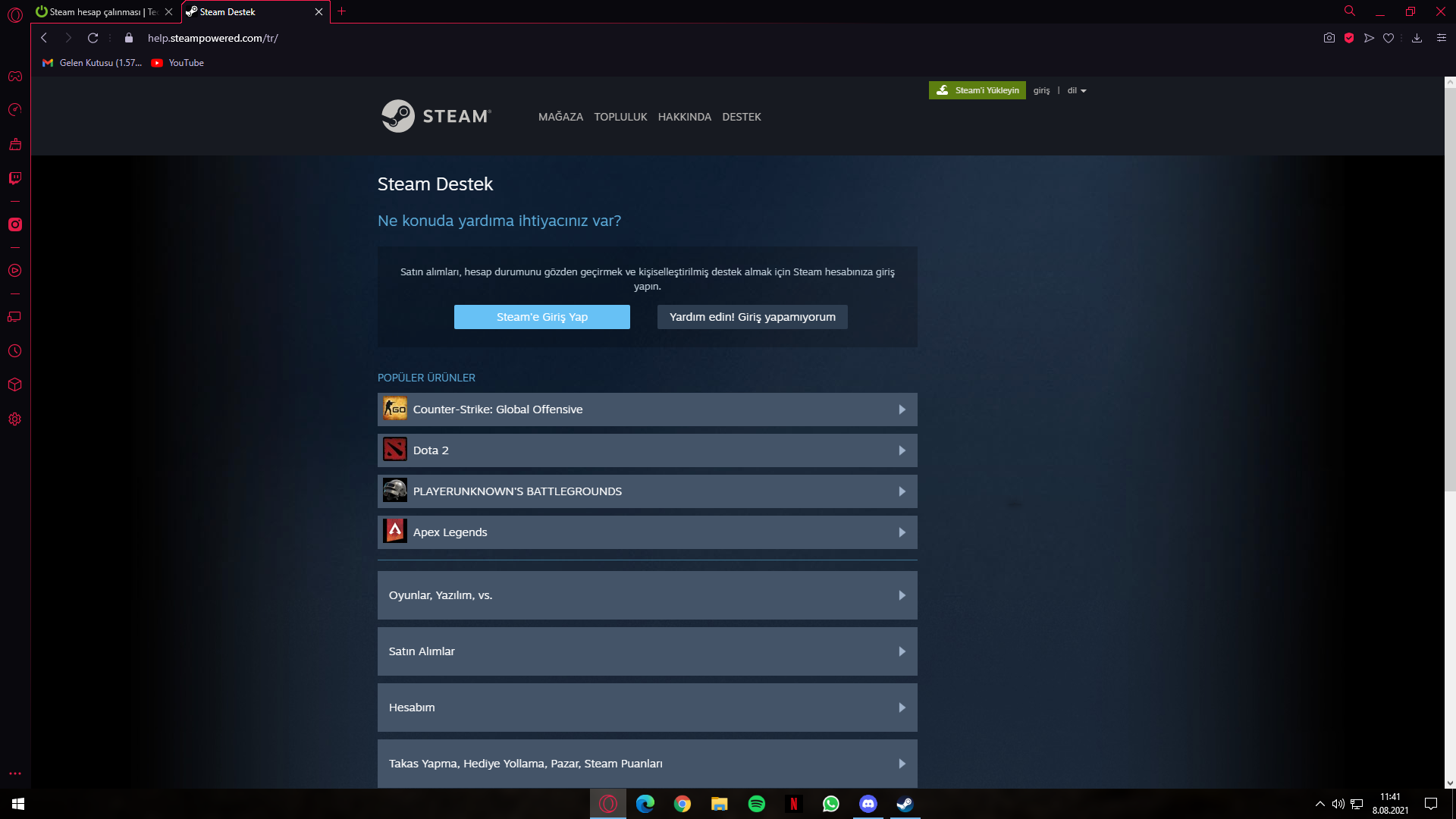
Task: Open downloads icon in browser toolbar
Action: point(1417,38)
